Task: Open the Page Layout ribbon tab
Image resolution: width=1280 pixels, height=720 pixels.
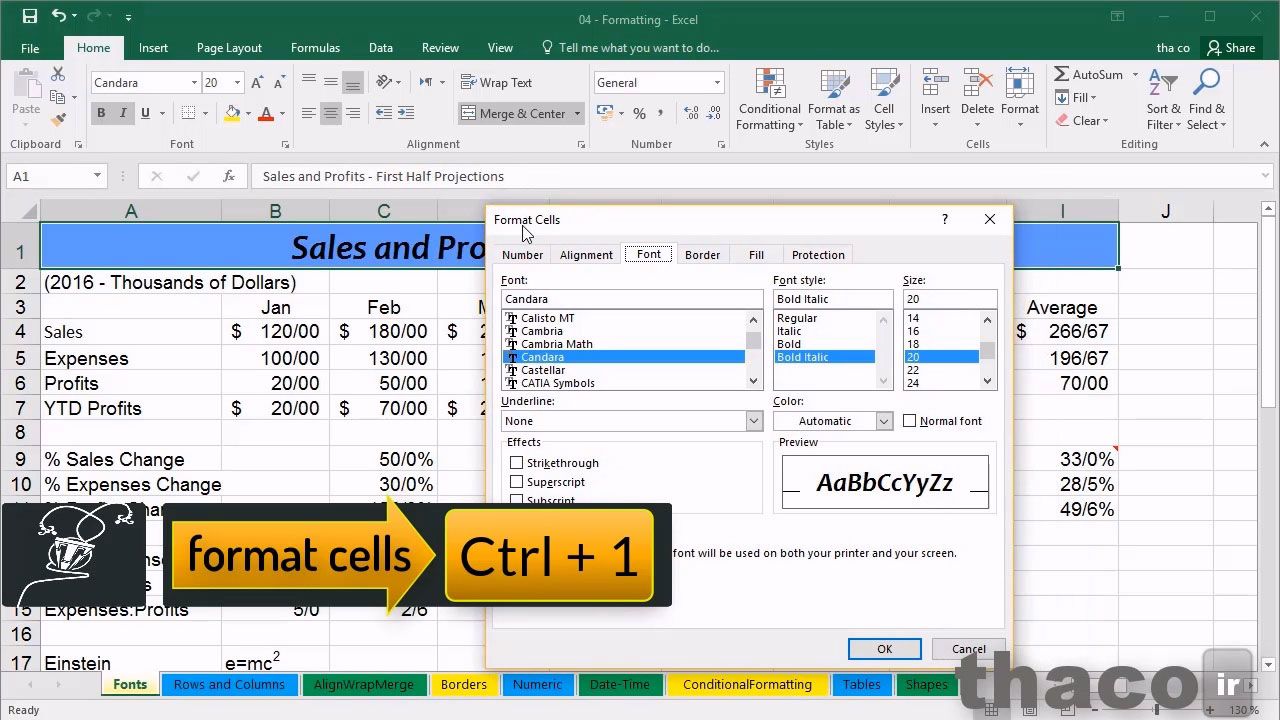Action: [229, 48]
